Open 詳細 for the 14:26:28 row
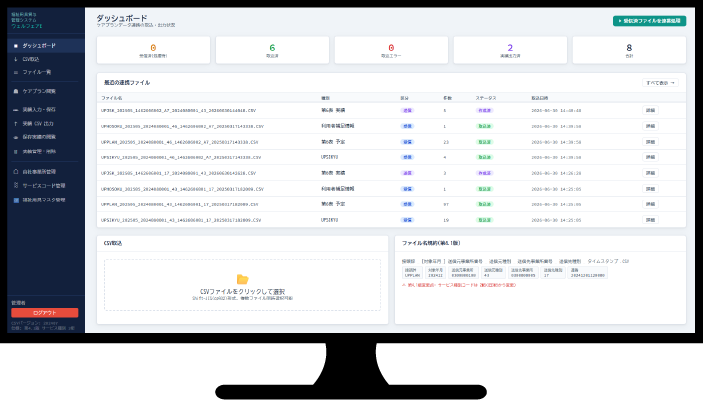 pos(650,173)
